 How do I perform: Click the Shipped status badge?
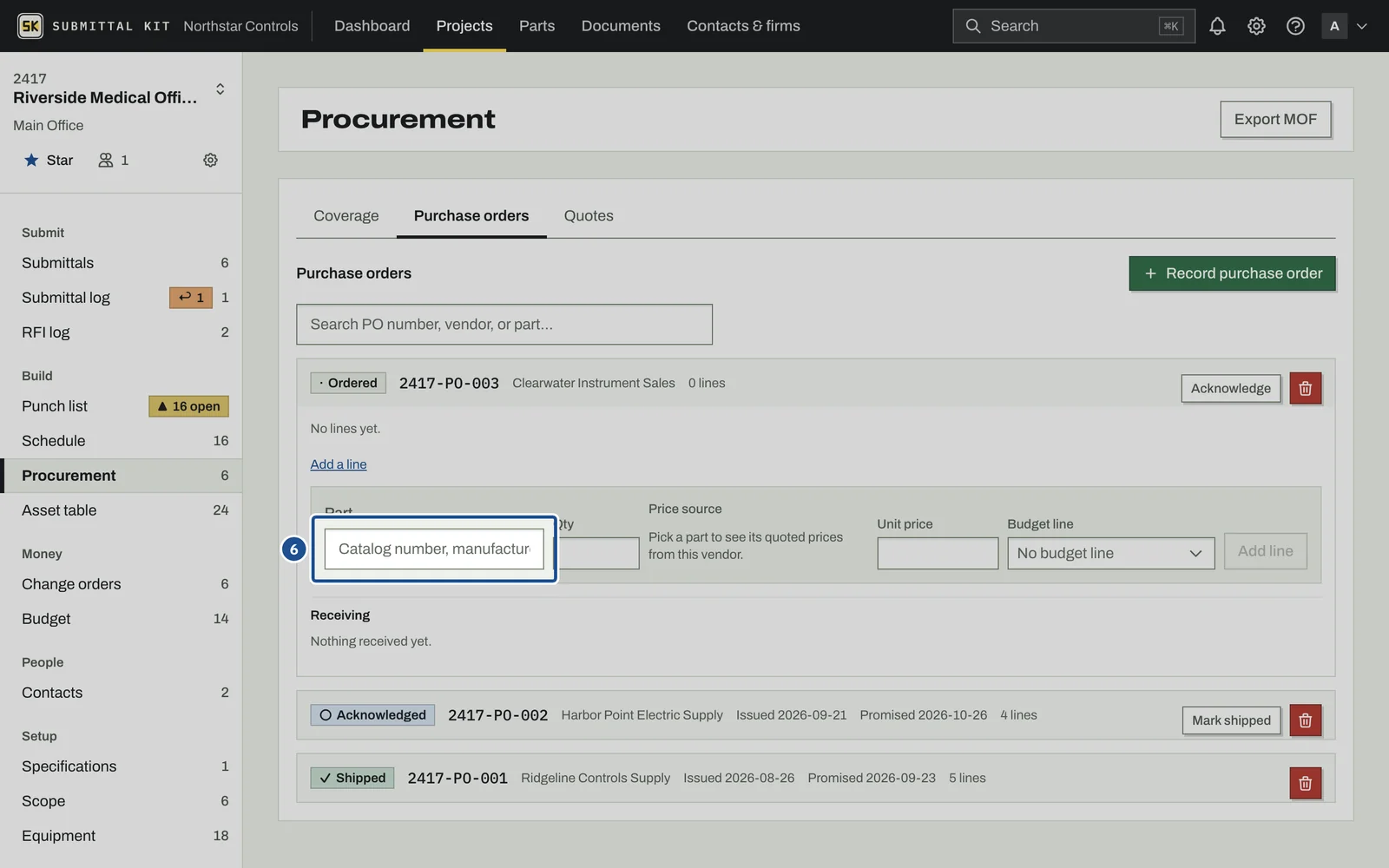(352, 778)
